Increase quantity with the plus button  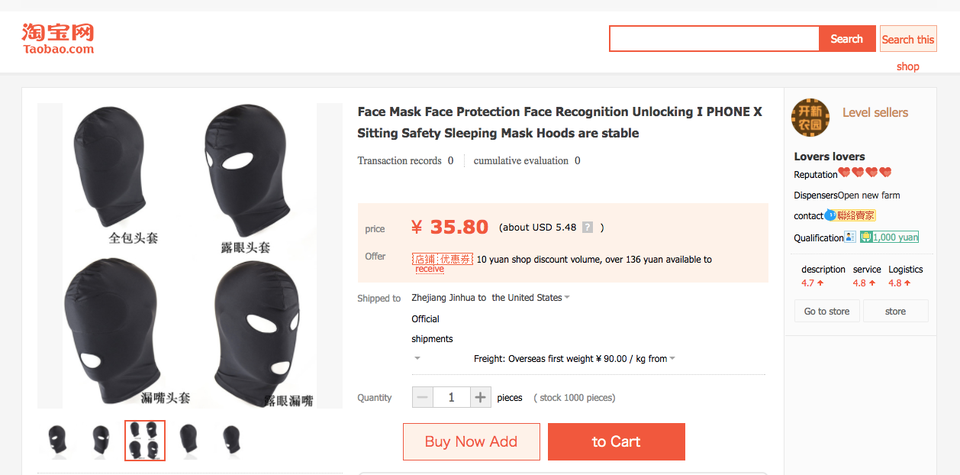[481, 397]
